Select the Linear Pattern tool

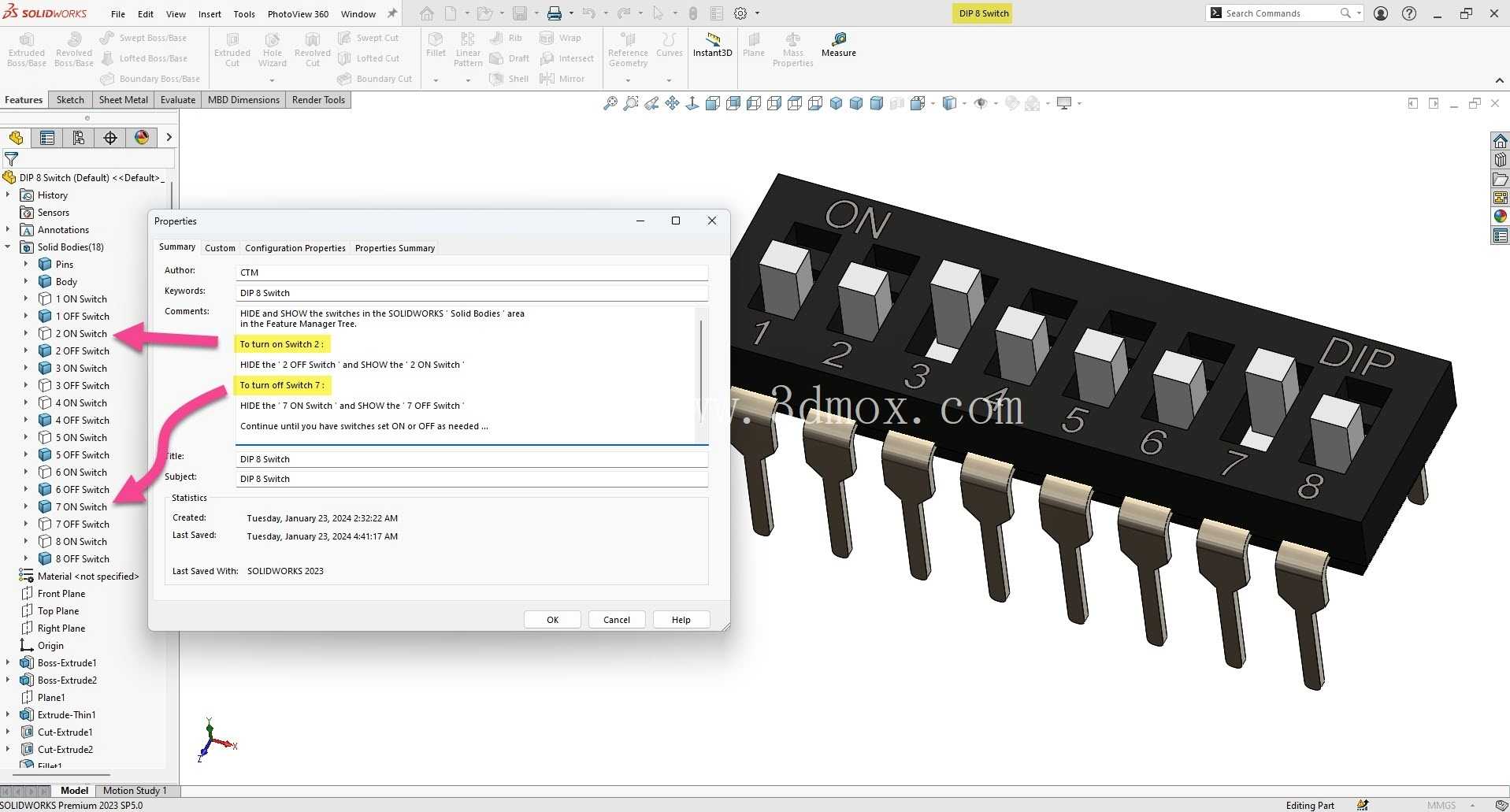click(468, 50)
